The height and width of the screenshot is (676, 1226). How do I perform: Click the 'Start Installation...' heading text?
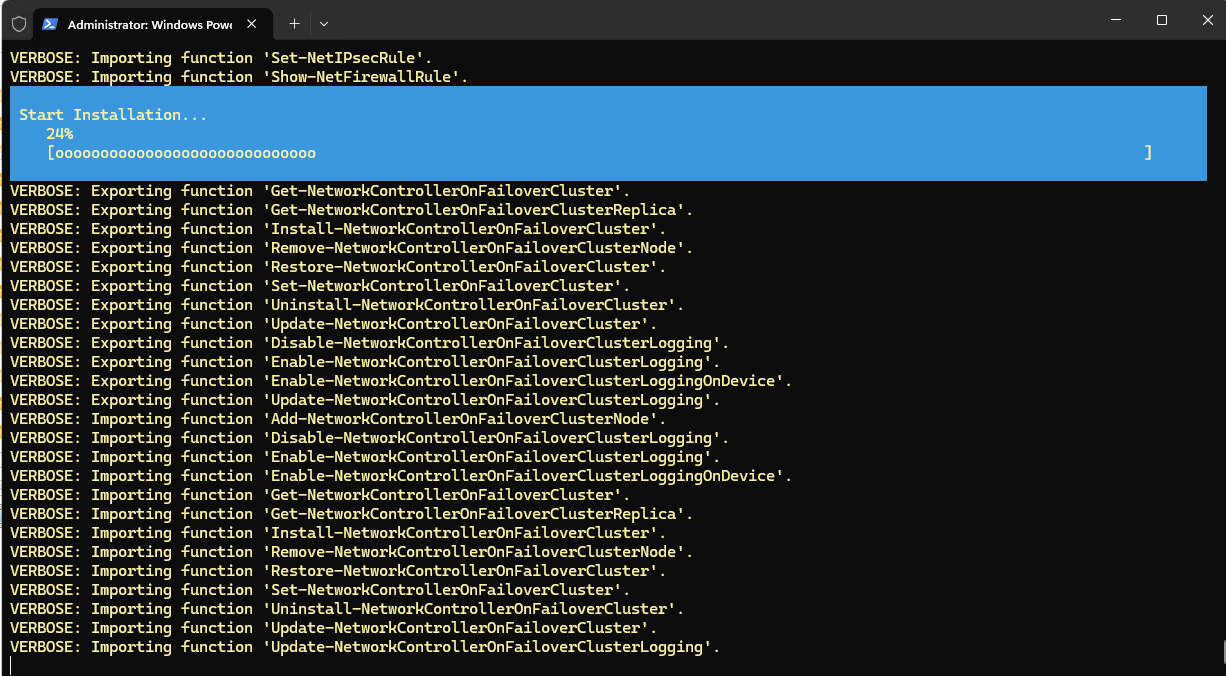113,115
